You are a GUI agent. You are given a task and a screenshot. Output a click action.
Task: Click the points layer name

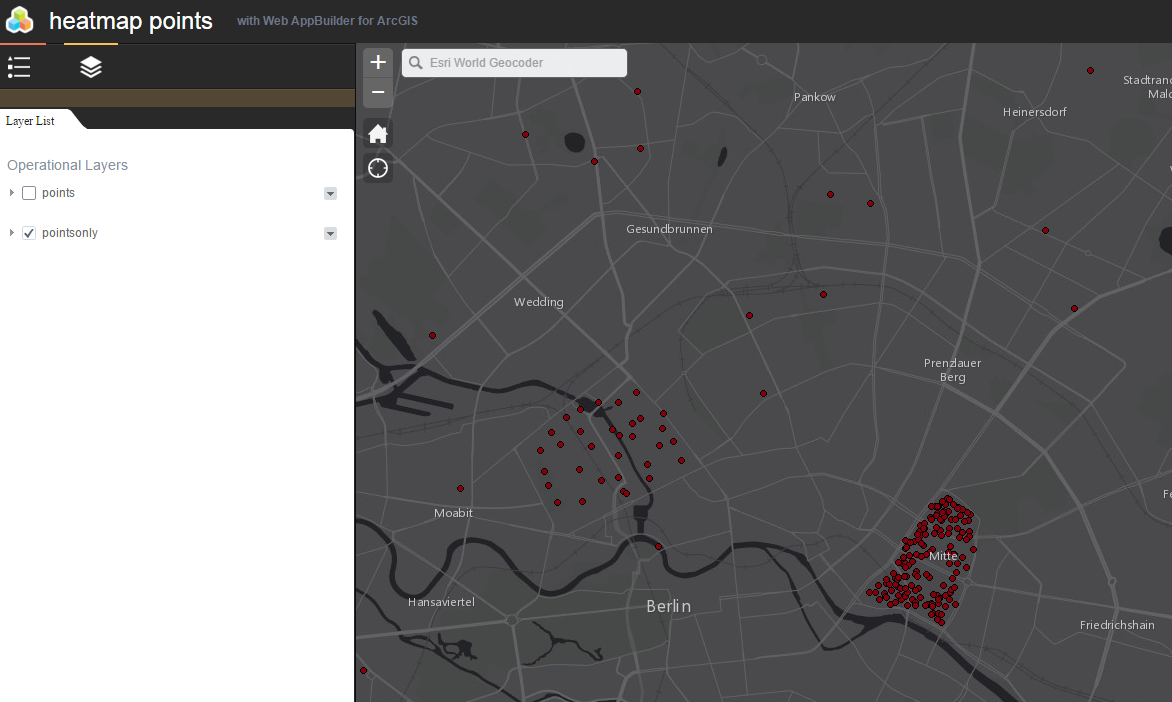pos(58,193)
